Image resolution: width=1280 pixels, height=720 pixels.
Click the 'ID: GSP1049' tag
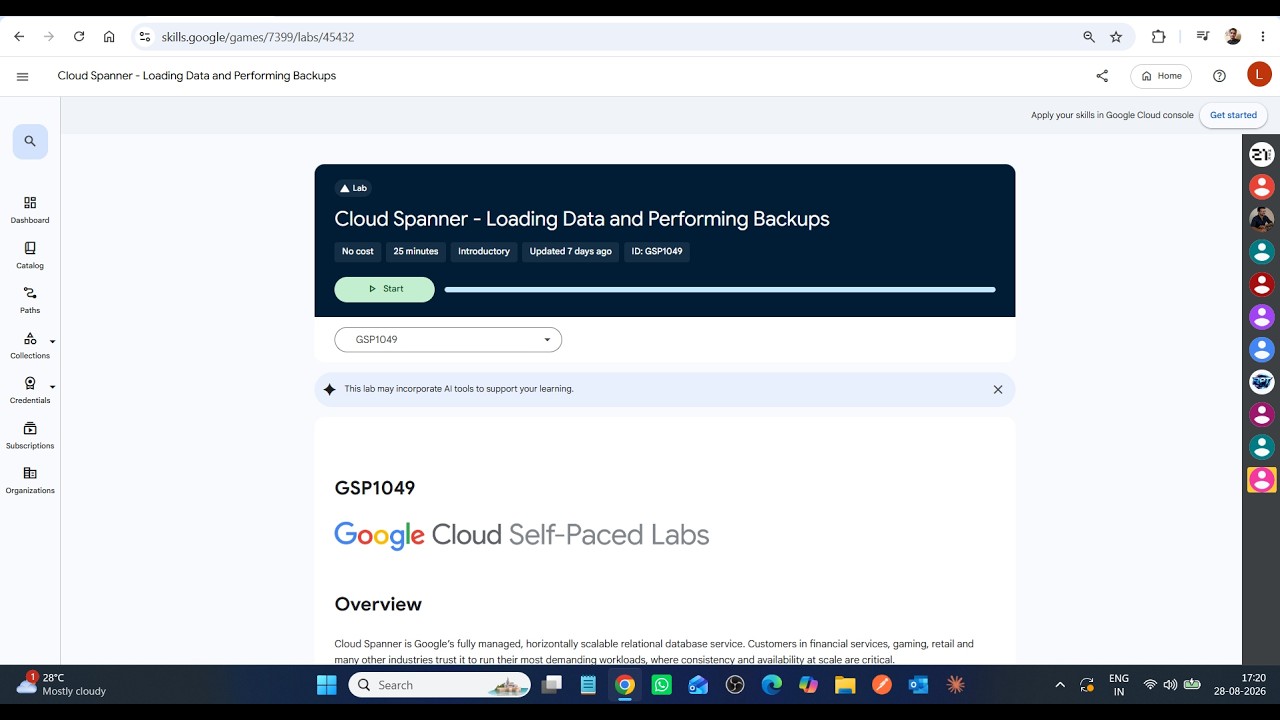[x=657, y=252]
